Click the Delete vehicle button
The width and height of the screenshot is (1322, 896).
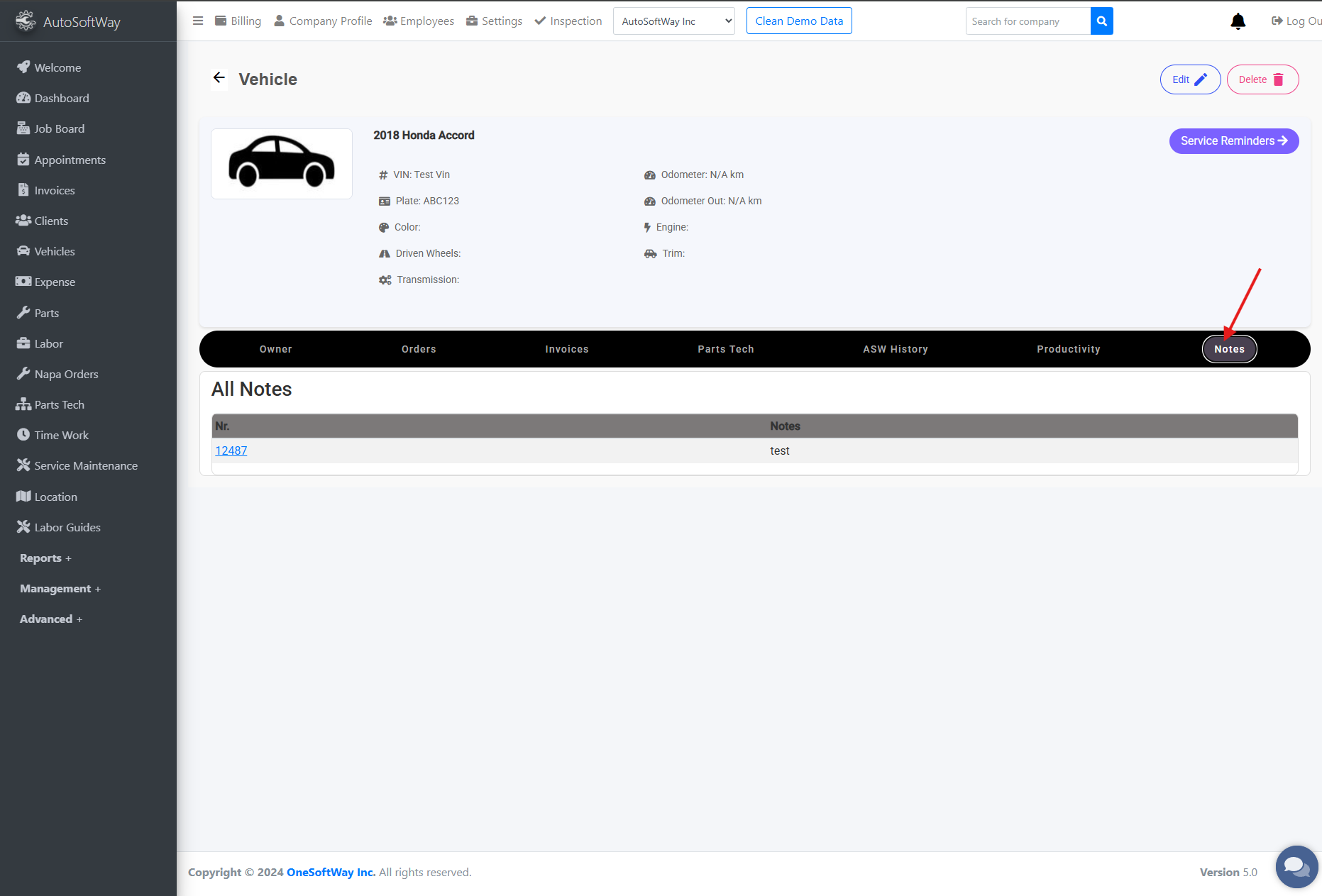[x=1262, y=79]
